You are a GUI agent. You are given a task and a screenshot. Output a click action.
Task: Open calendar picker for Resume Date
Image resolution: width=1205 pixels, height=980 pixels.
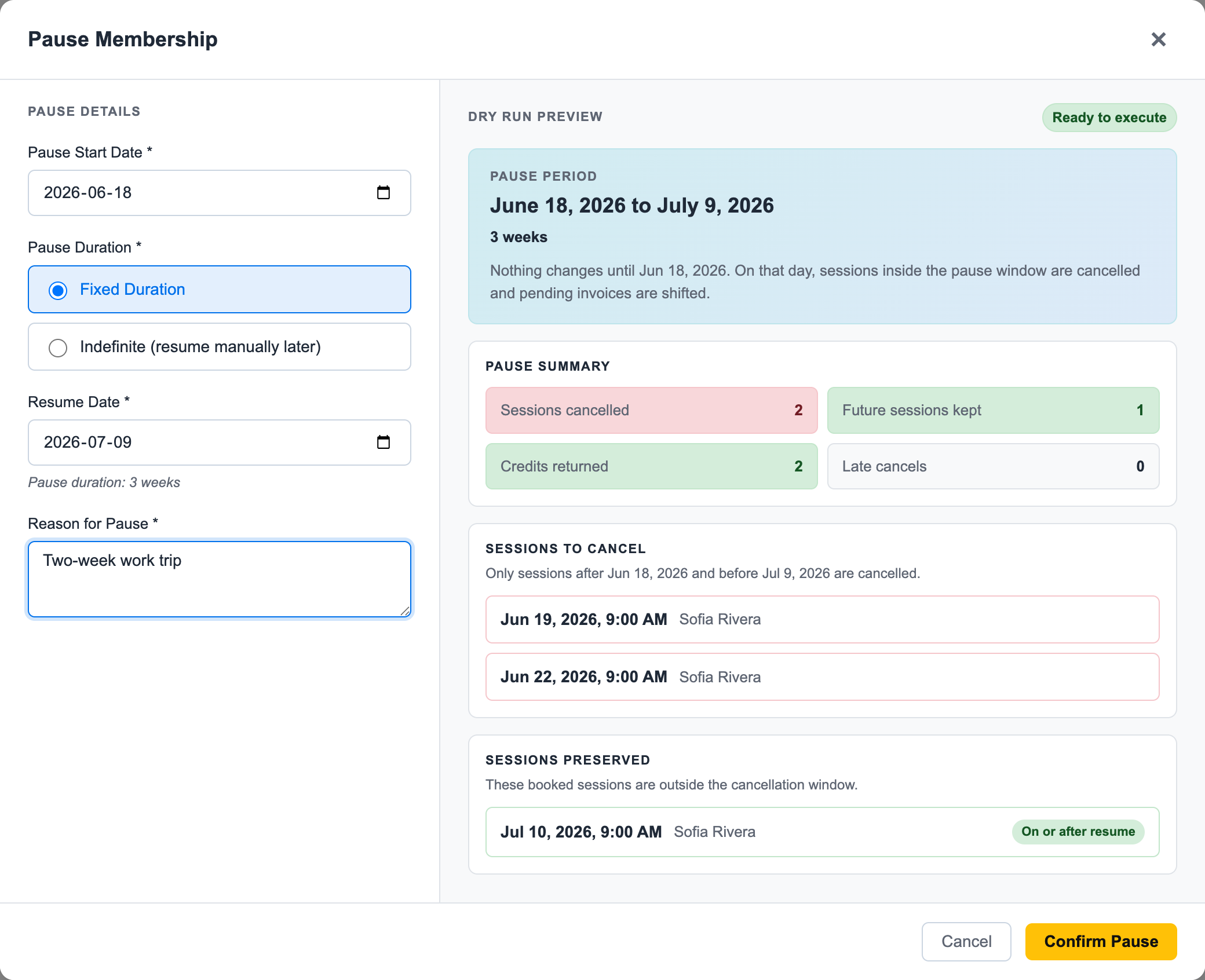384,443
